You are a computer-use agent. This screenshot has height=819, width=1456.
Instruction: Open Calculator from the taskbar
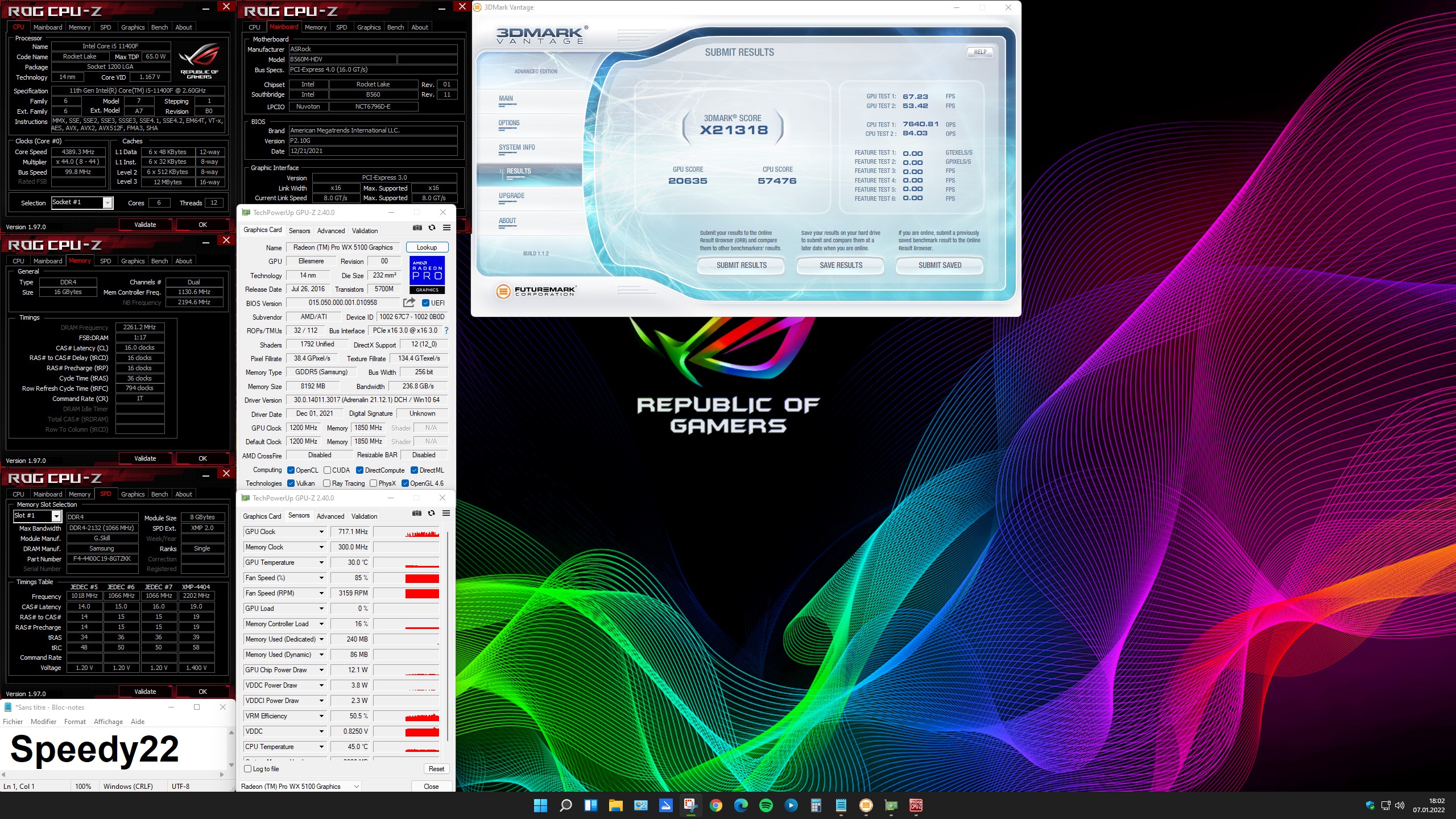(816, 805)
